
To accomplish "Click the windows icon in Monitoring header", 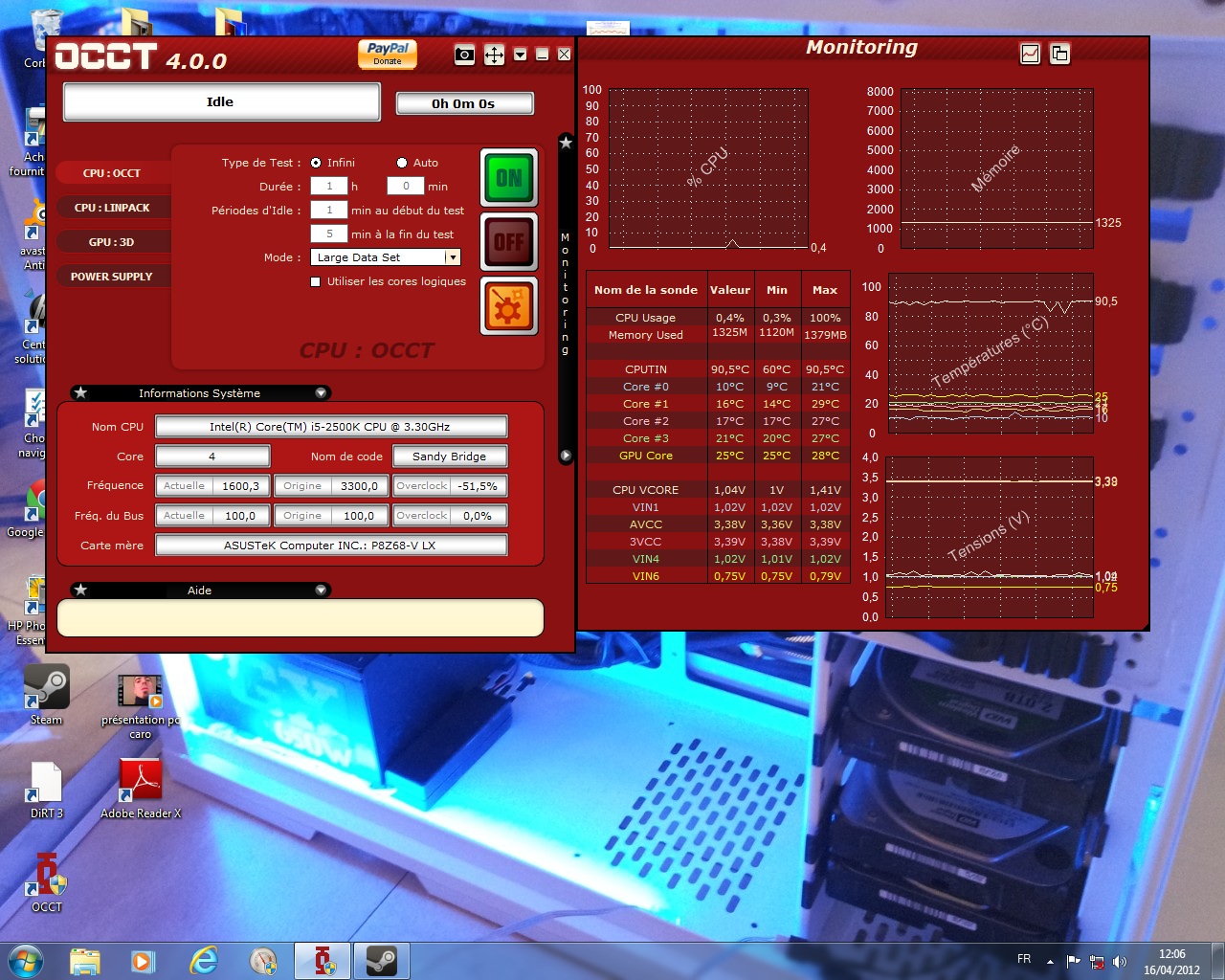I will click(1059, 54).
